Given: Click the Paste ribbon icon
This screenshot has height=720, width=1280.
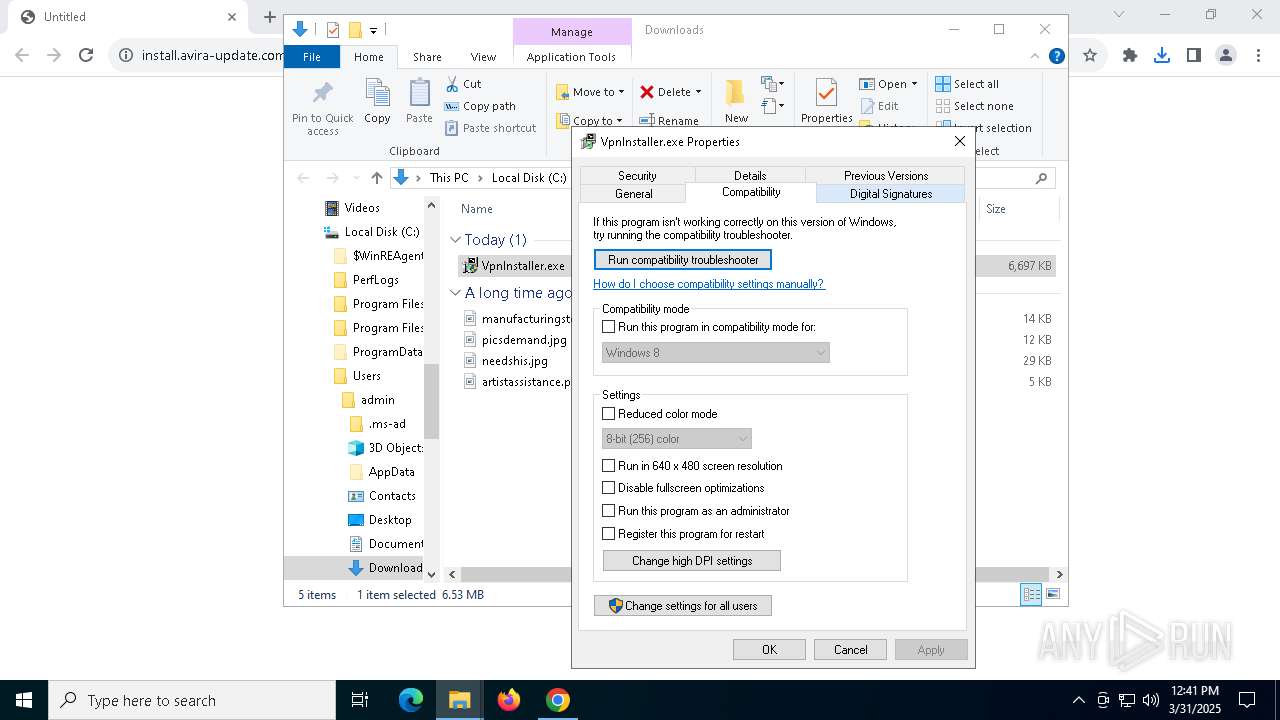Looking at the screenshot, I should point(419,93).
